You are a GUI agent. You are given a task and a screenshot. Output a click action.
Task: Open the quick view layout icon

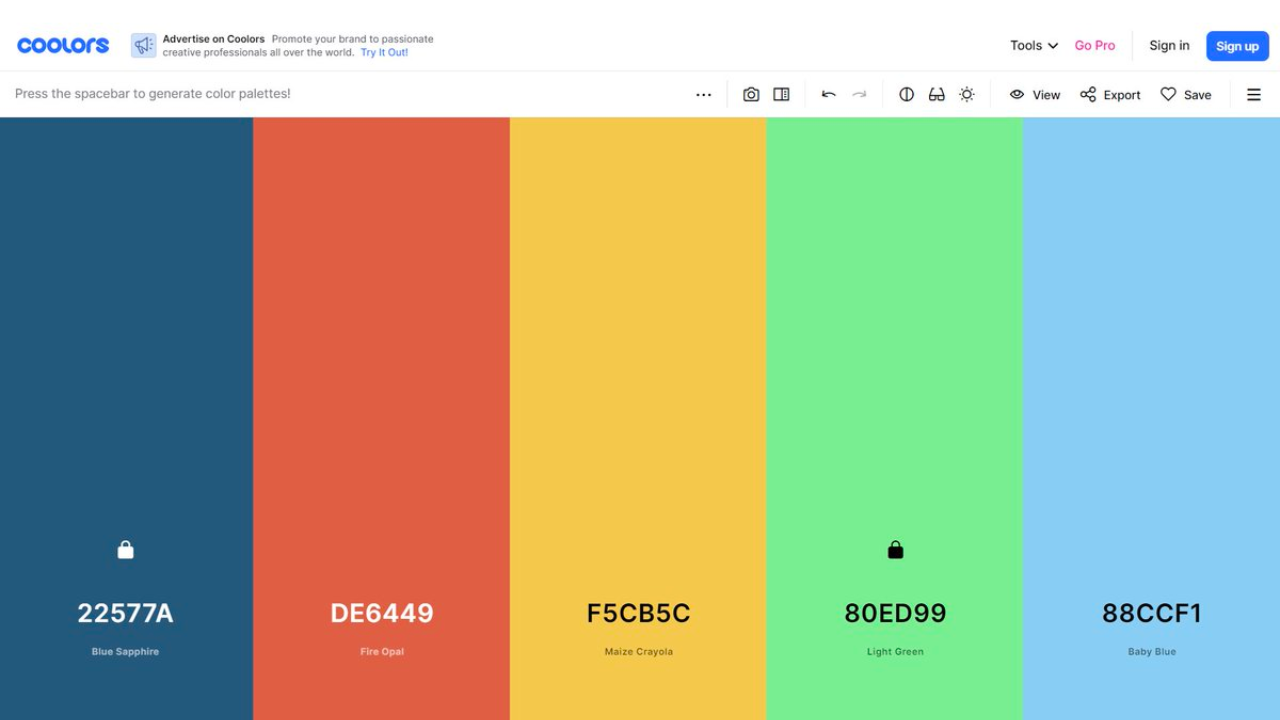point(781,93)
